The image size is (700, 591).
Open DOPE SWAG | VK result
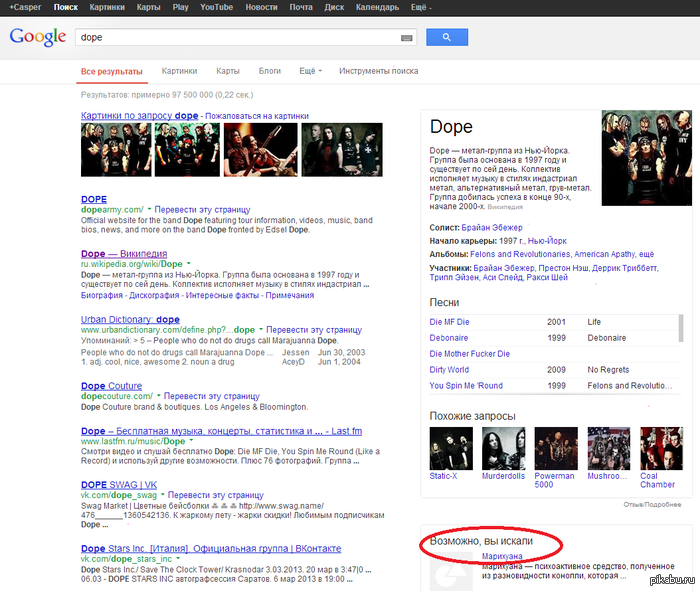tap(119, 485)
